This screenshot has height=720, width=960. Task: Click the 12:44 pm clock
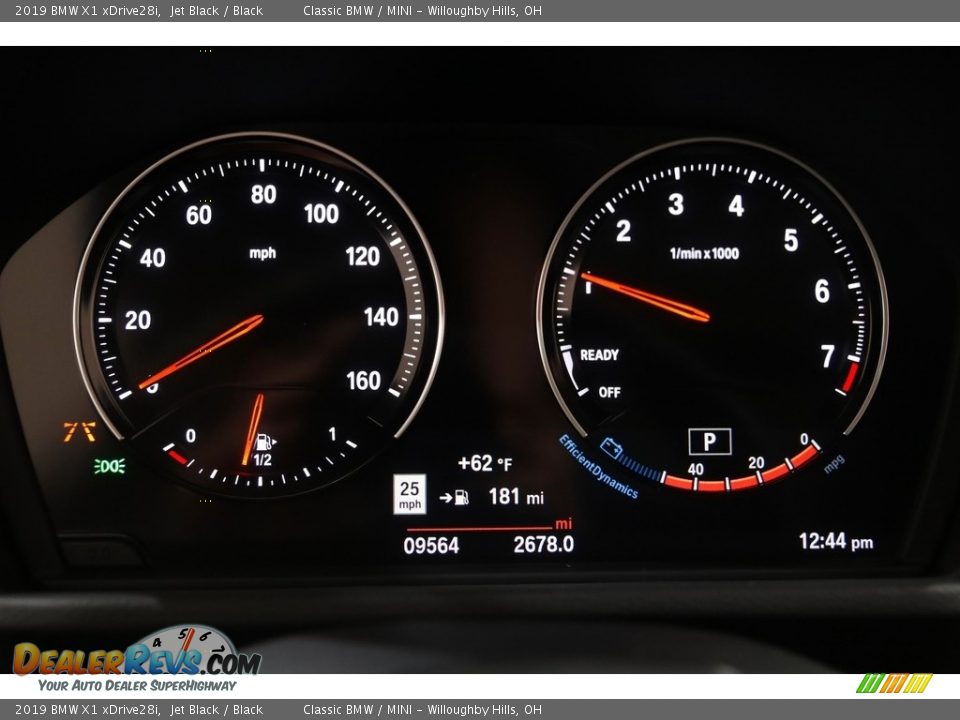(836, 541)
